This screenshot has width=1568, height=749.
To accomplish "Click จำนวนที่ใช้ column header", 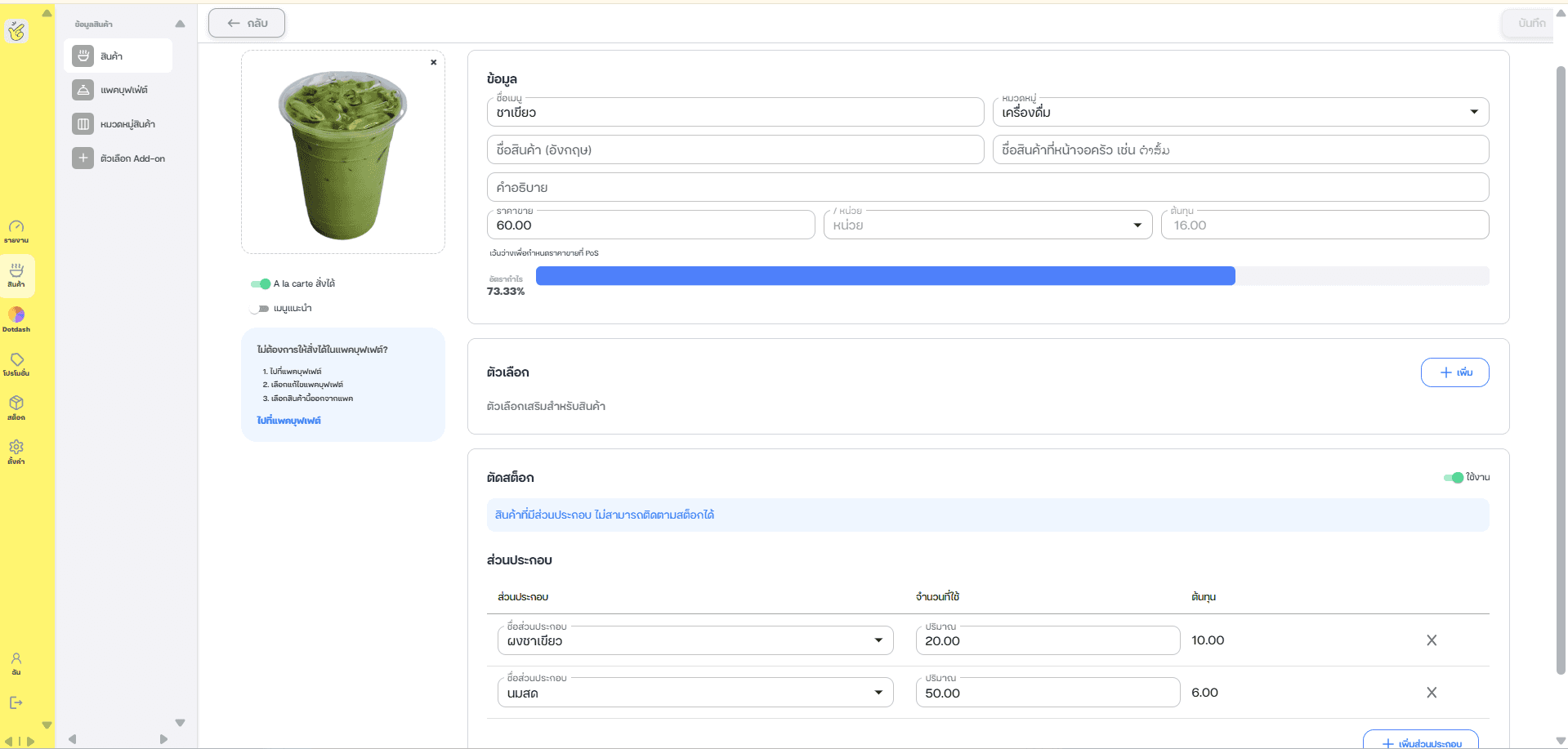I will (937, 597).
